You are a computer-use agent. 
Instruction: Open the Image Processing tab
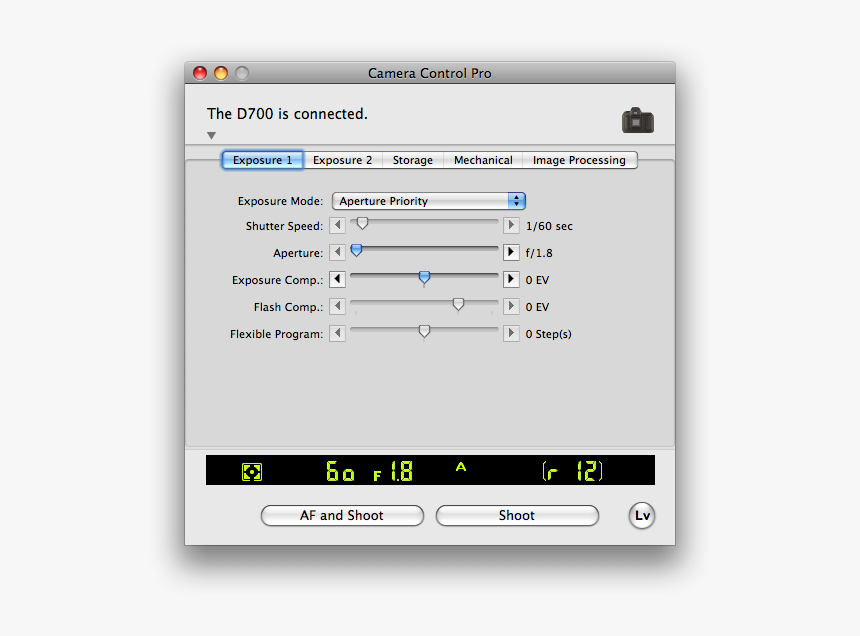579,160
